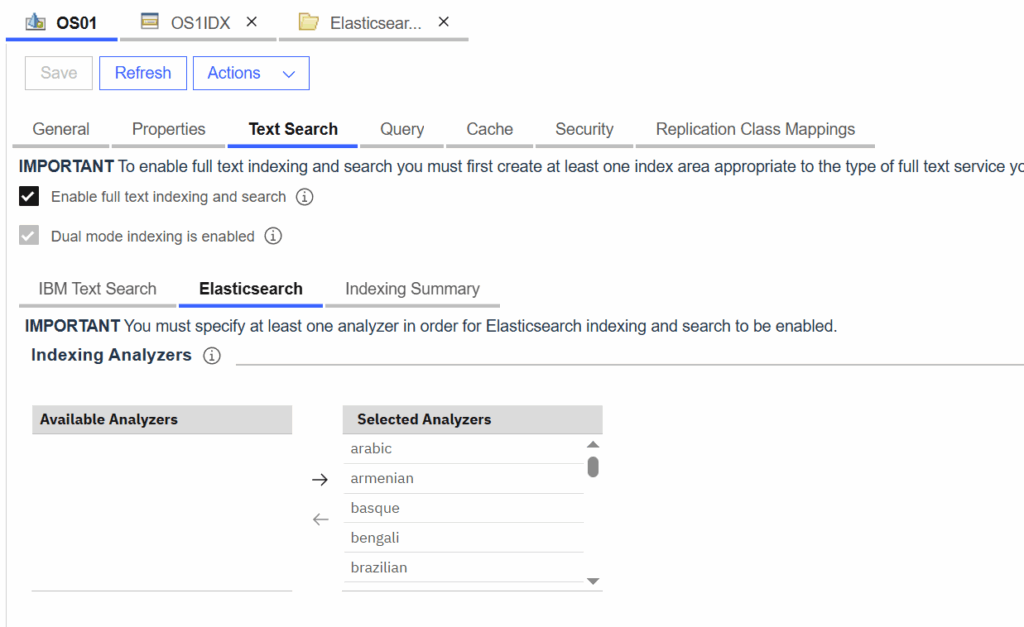Select the armenian analyzer in the list
Image resolution: width=1024 pixels, height=627 pixels.
pyautogui.click(x=382, y=479)
